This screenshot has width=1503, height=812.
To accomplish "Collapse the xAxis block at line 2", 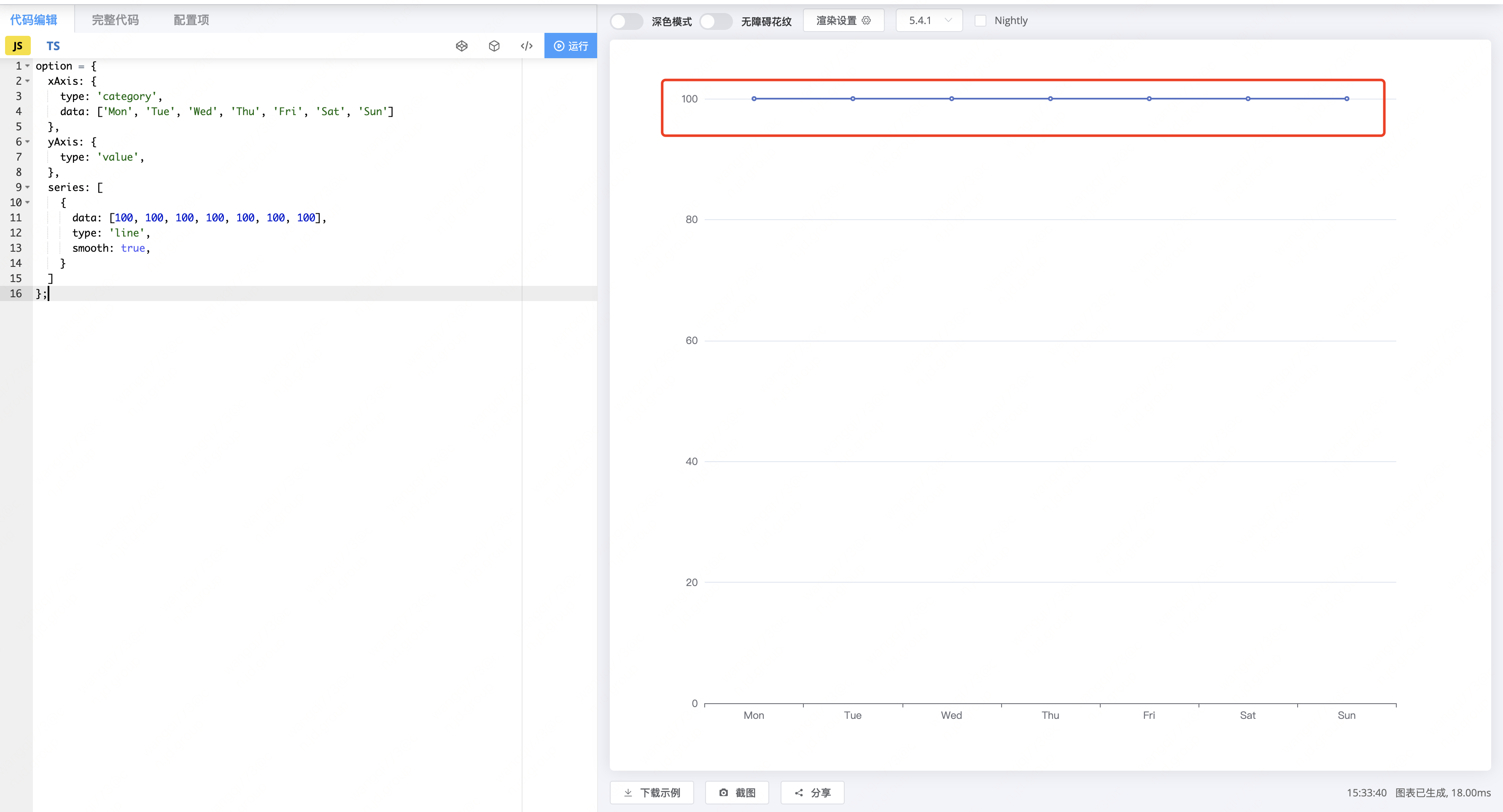I will coord(27,81).
